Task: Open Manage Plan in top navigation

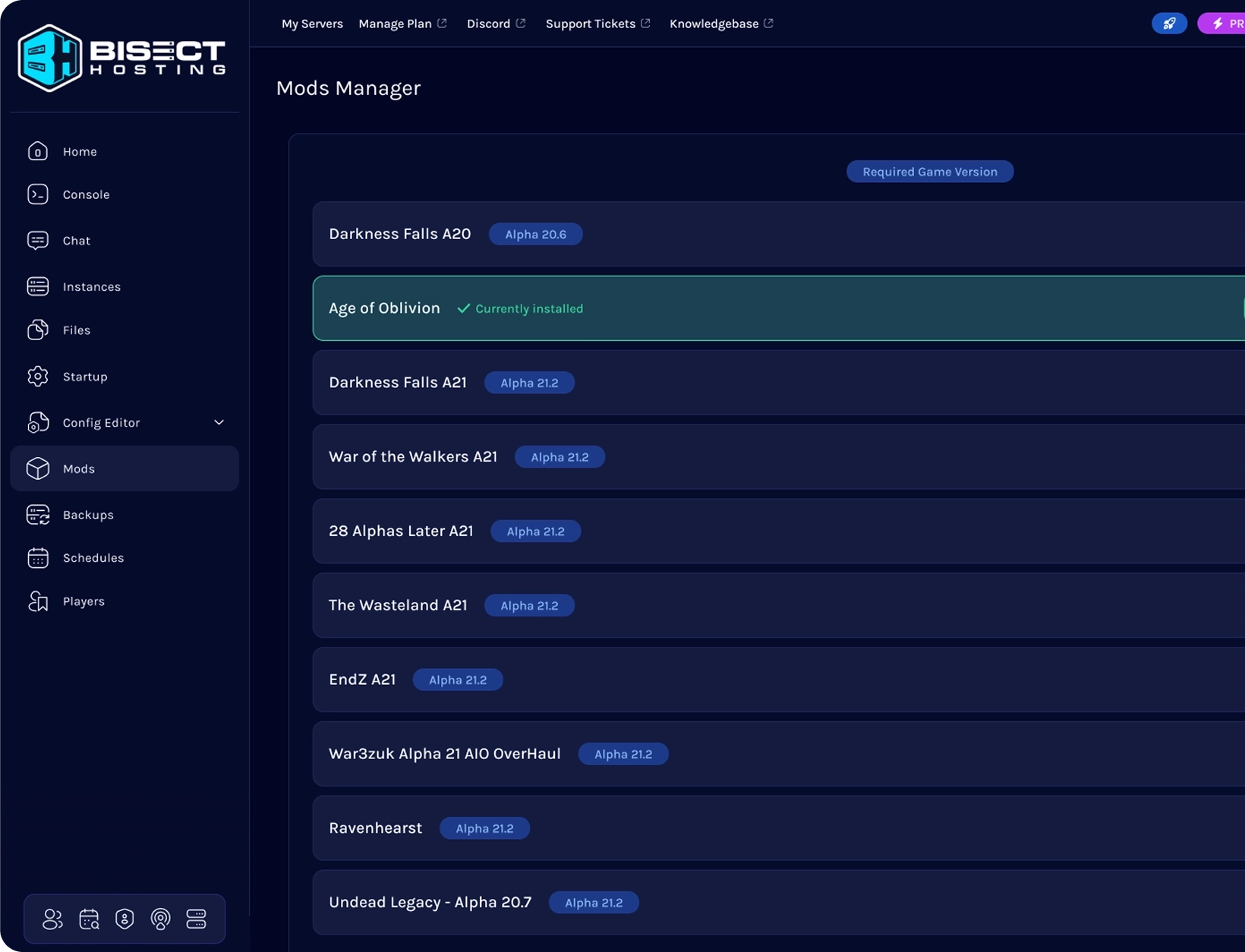Action: click(395, 24)
